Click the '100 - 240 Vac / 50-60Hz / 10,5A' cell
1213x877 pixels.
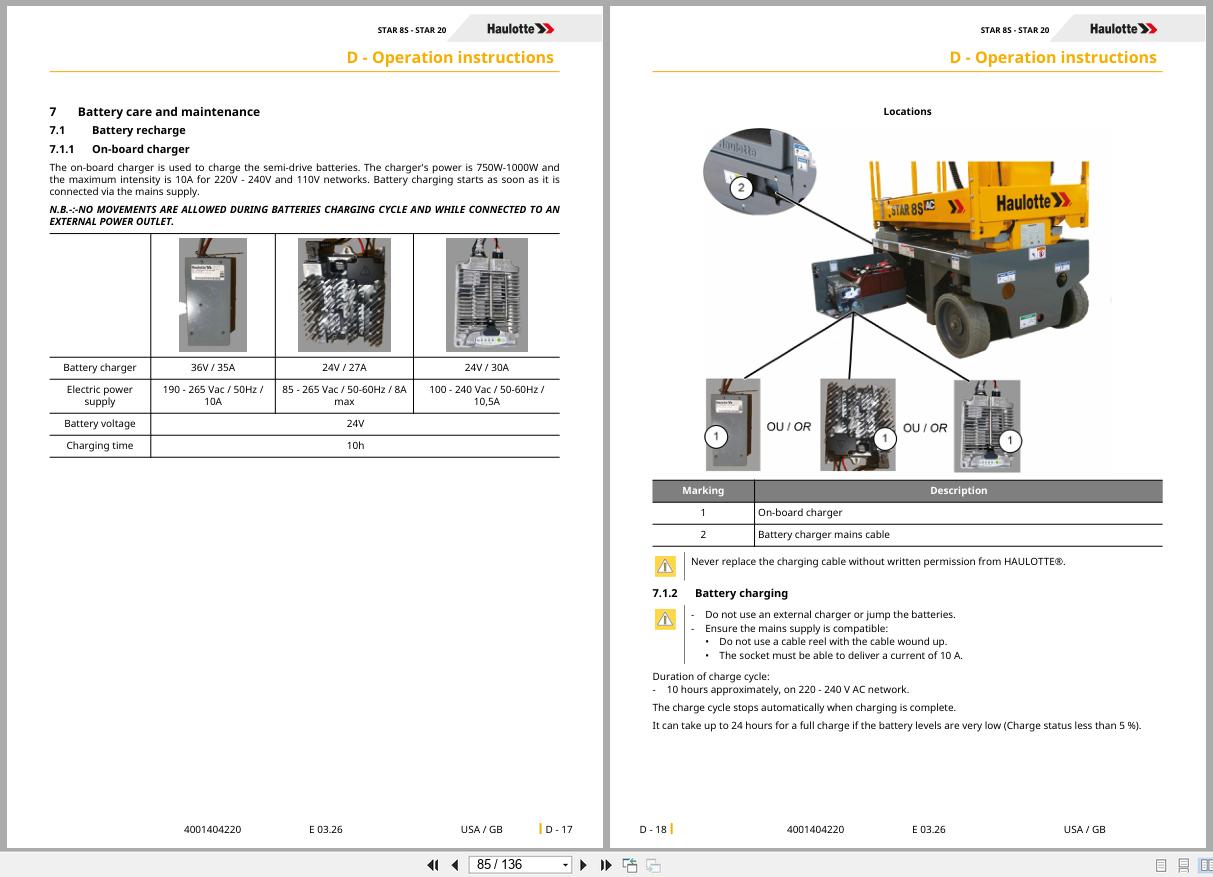tap(486, 395)
